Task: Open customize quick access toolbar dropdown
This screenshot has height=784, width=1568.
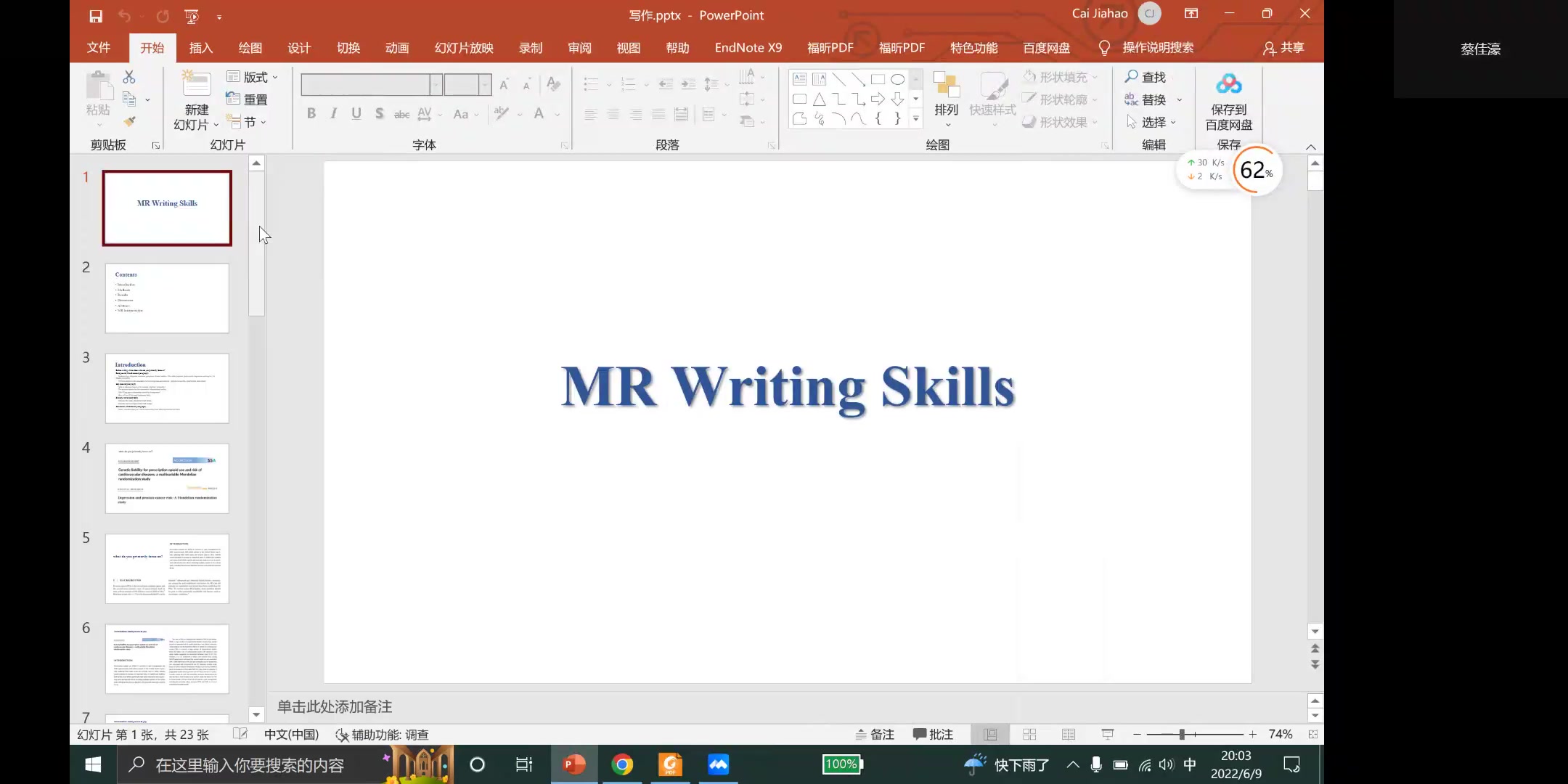Action: tap(219, 16)
